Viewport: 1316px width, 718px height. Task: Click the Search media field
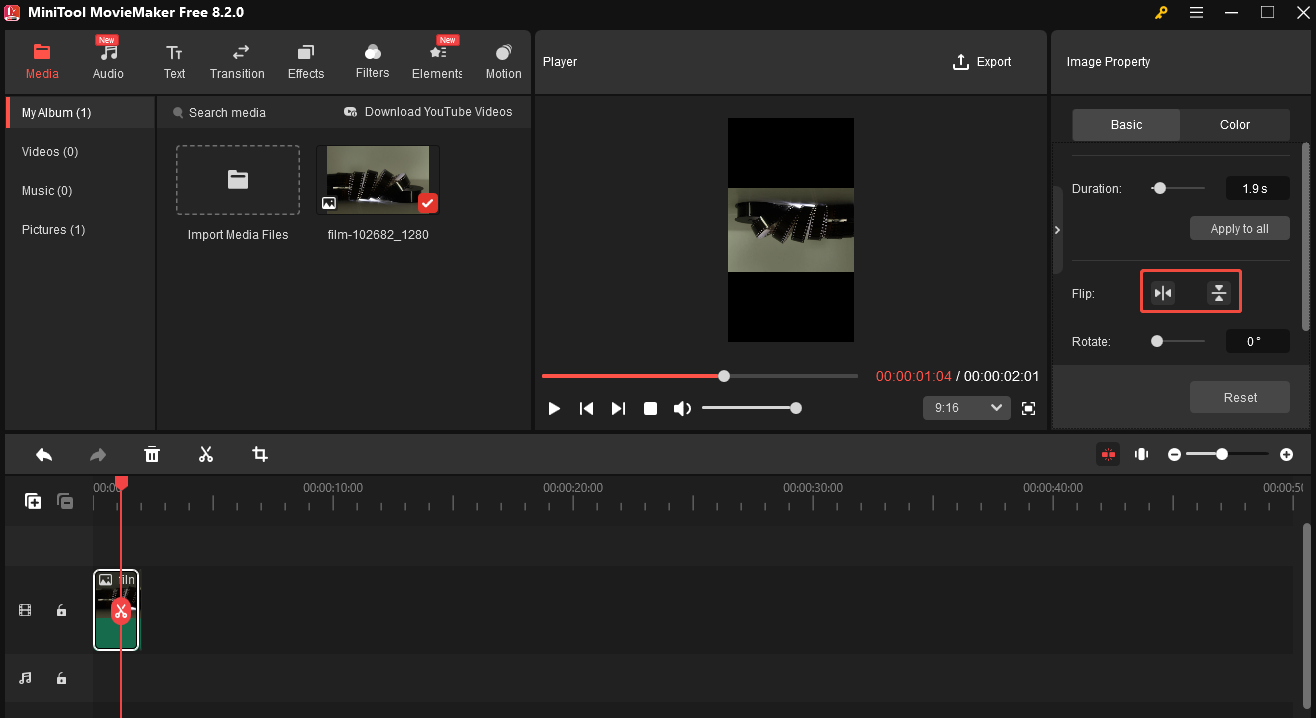[x=227, y=112]
